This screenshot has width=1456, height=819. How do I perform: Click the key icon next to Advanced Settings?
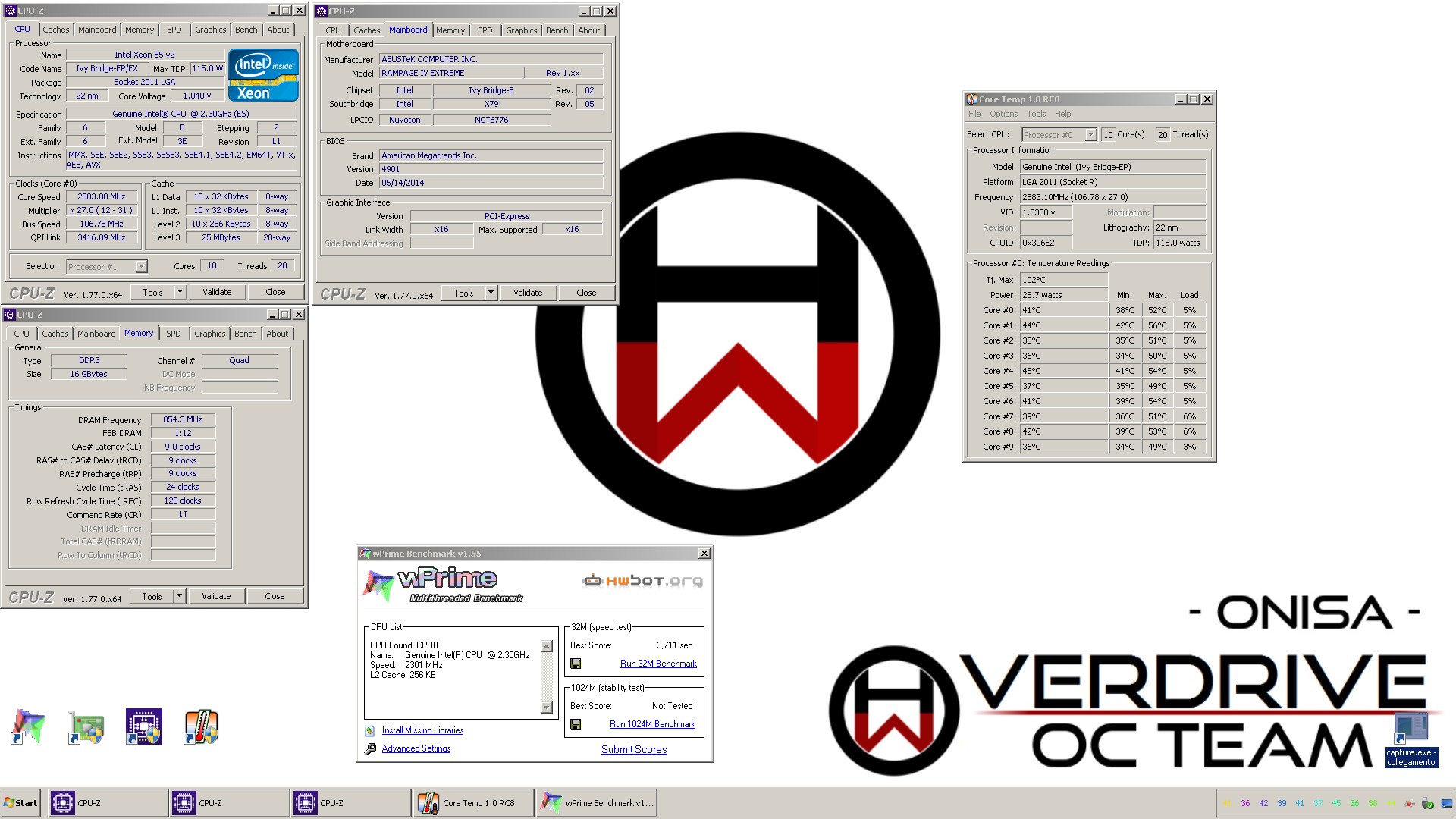click(371, 748)
